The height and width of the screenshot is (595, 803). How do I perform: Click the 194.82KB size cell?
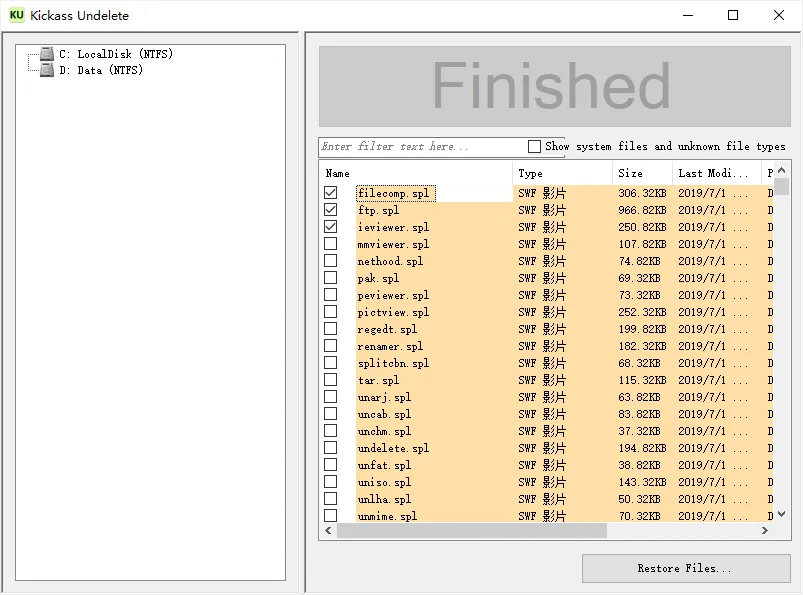(x=642, y=448)
